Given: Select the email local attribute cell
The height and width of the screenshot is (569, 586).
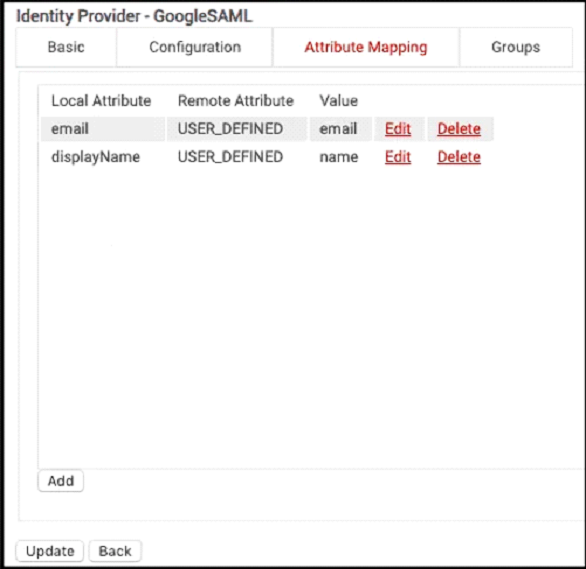Looking at the screenshot, I should (103, 129).
